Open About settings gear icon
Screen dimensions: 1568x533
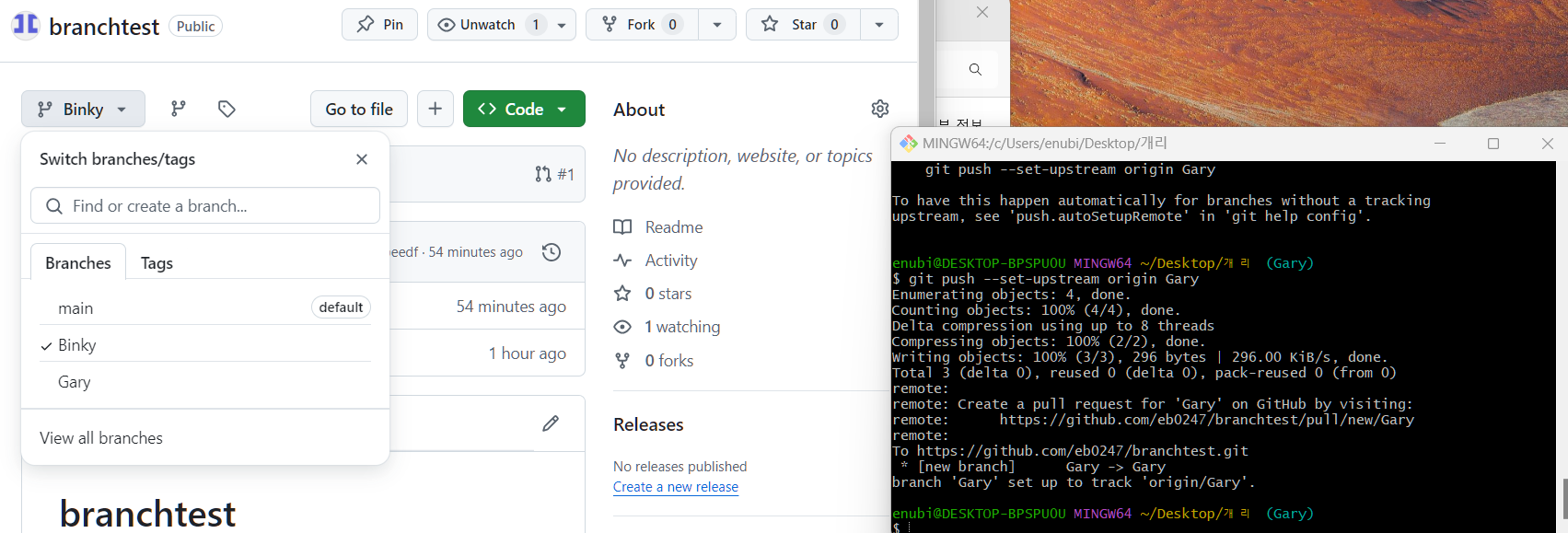880,109
